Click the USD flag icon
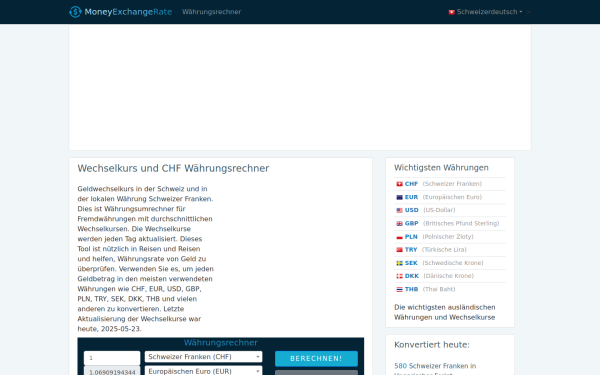This screenshot has height=375, width=600. point(399,210)
